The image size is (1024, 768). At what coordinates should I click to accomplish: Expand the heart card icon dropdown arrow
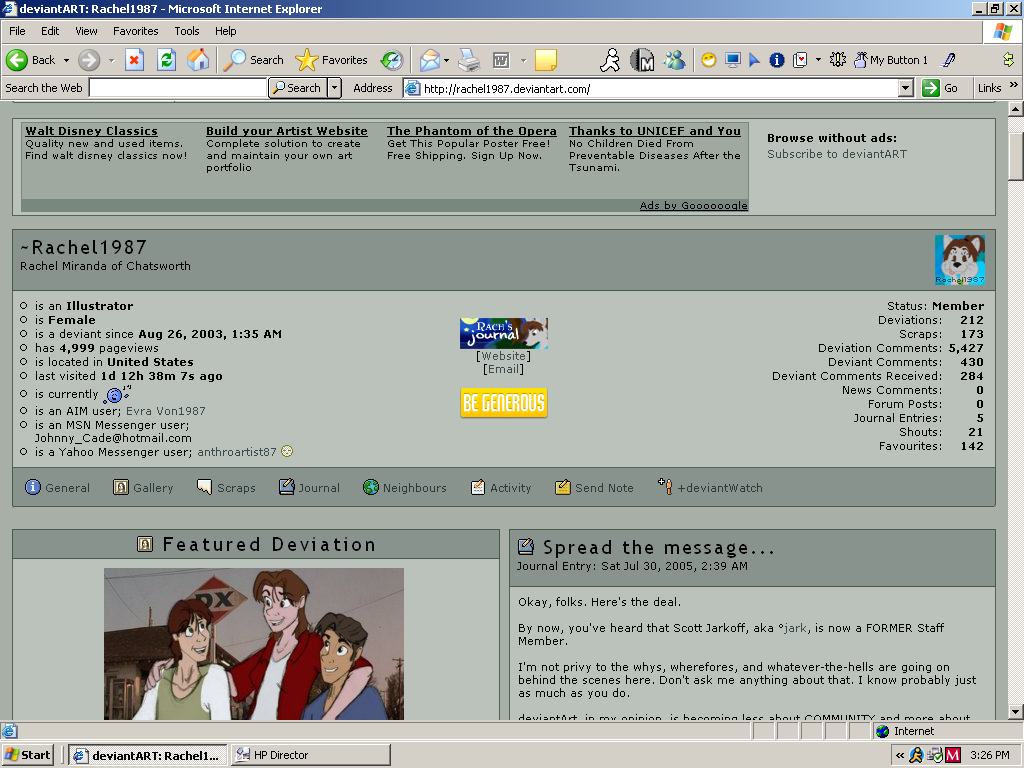pos(818,60)
